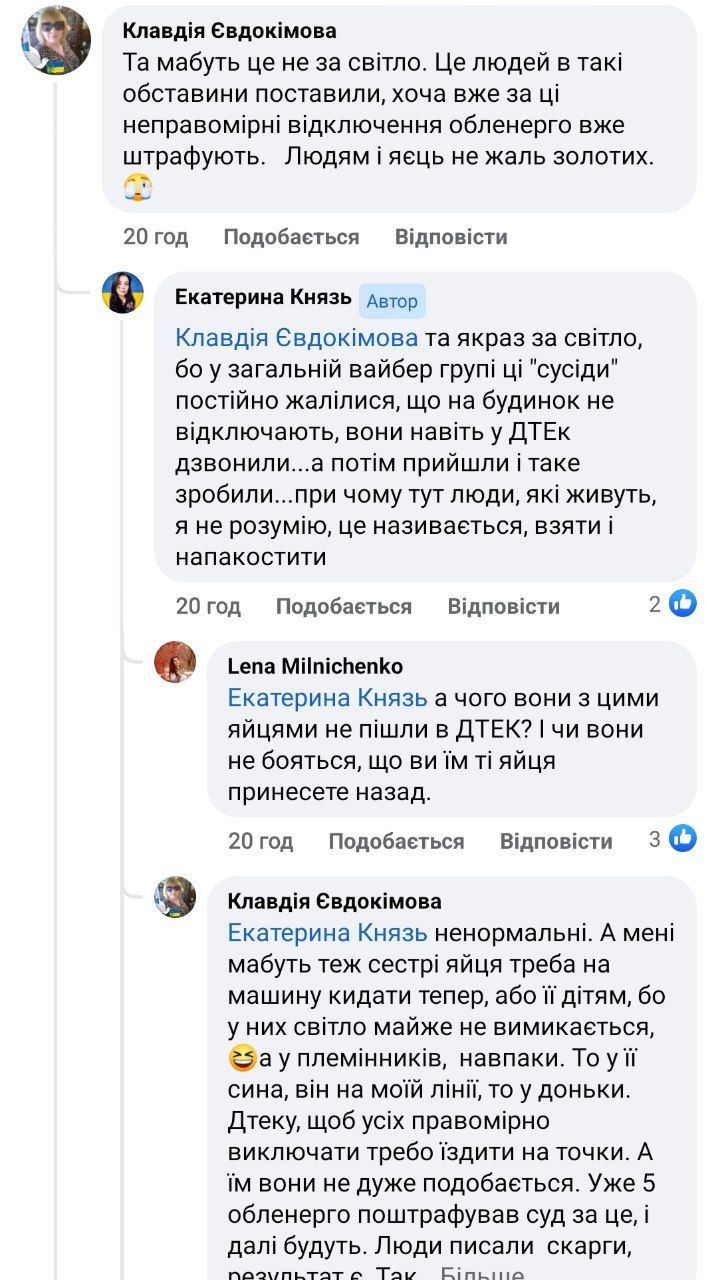Viewport: 718px width, 1280px height.
Task: Open Клавдія Євдокімова's top profile avatar
Action: pyautogui.click(x=56, y=40)
